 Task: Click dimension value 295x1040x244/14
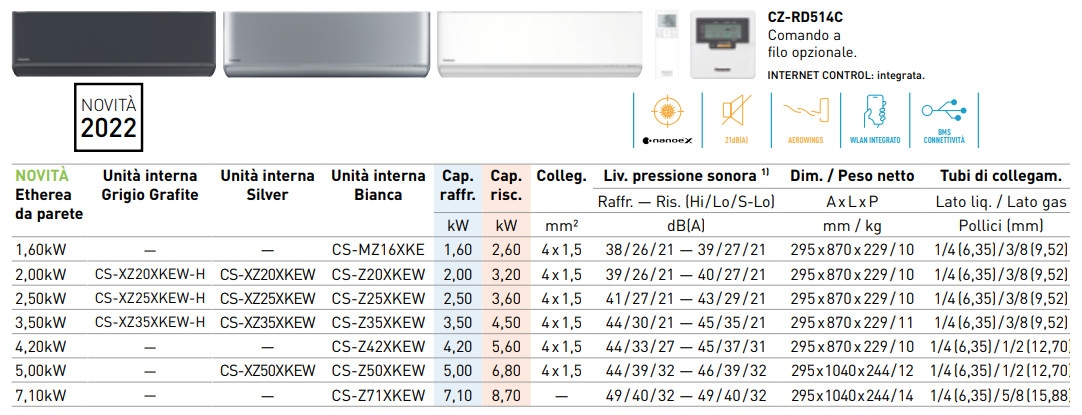pos(852,396)
